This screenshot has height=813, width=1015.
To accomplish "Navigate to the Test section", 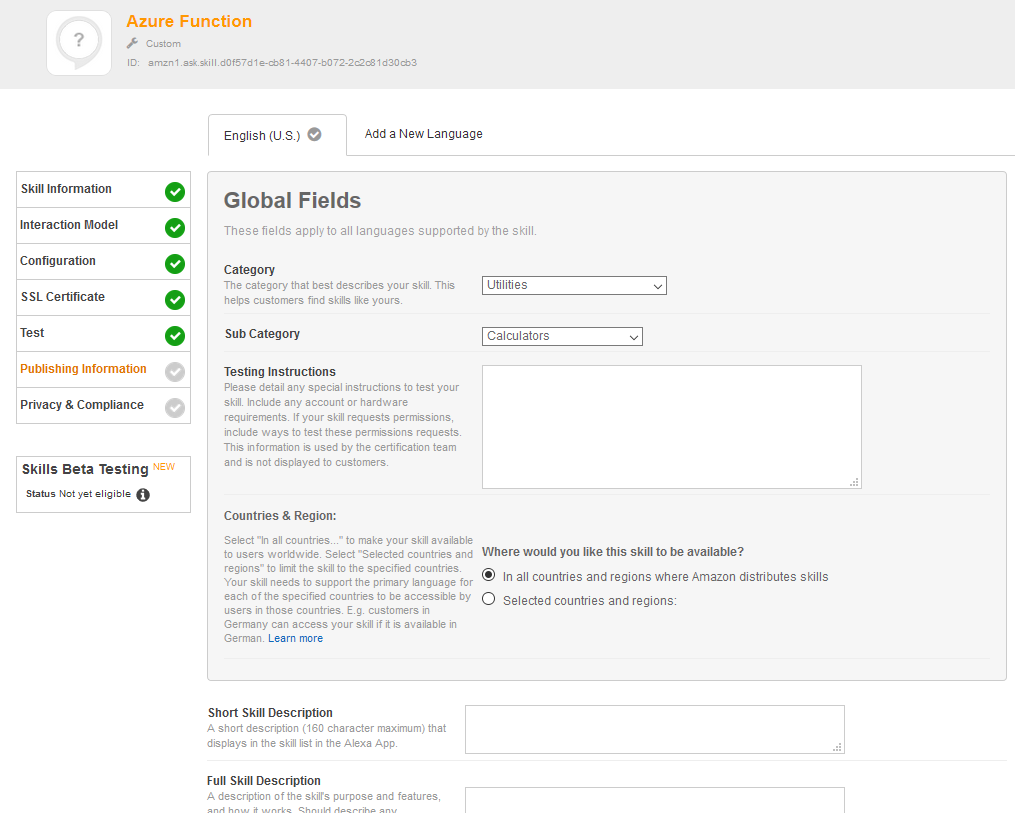I will (104, 334).
